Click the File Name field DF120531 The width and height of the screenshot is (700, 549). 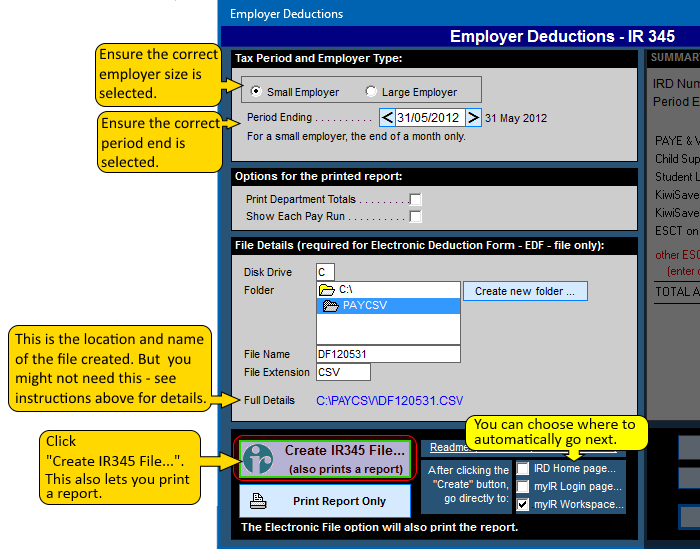pyautogui.click(x=388, y=354)
